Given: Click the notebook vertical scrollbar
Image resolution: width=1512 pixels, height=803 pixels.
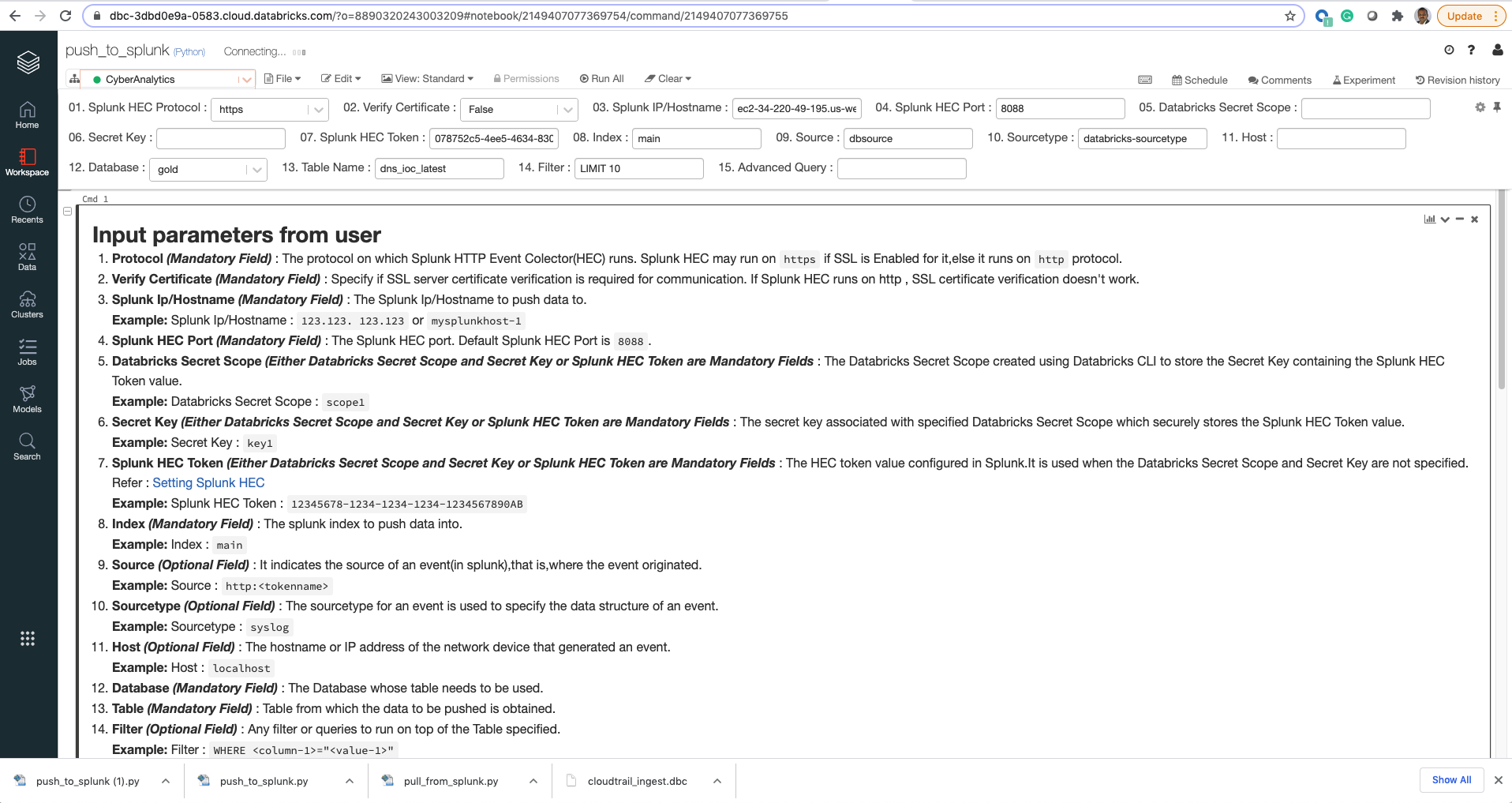Looking at the screenshot, I should (1502, 290).
